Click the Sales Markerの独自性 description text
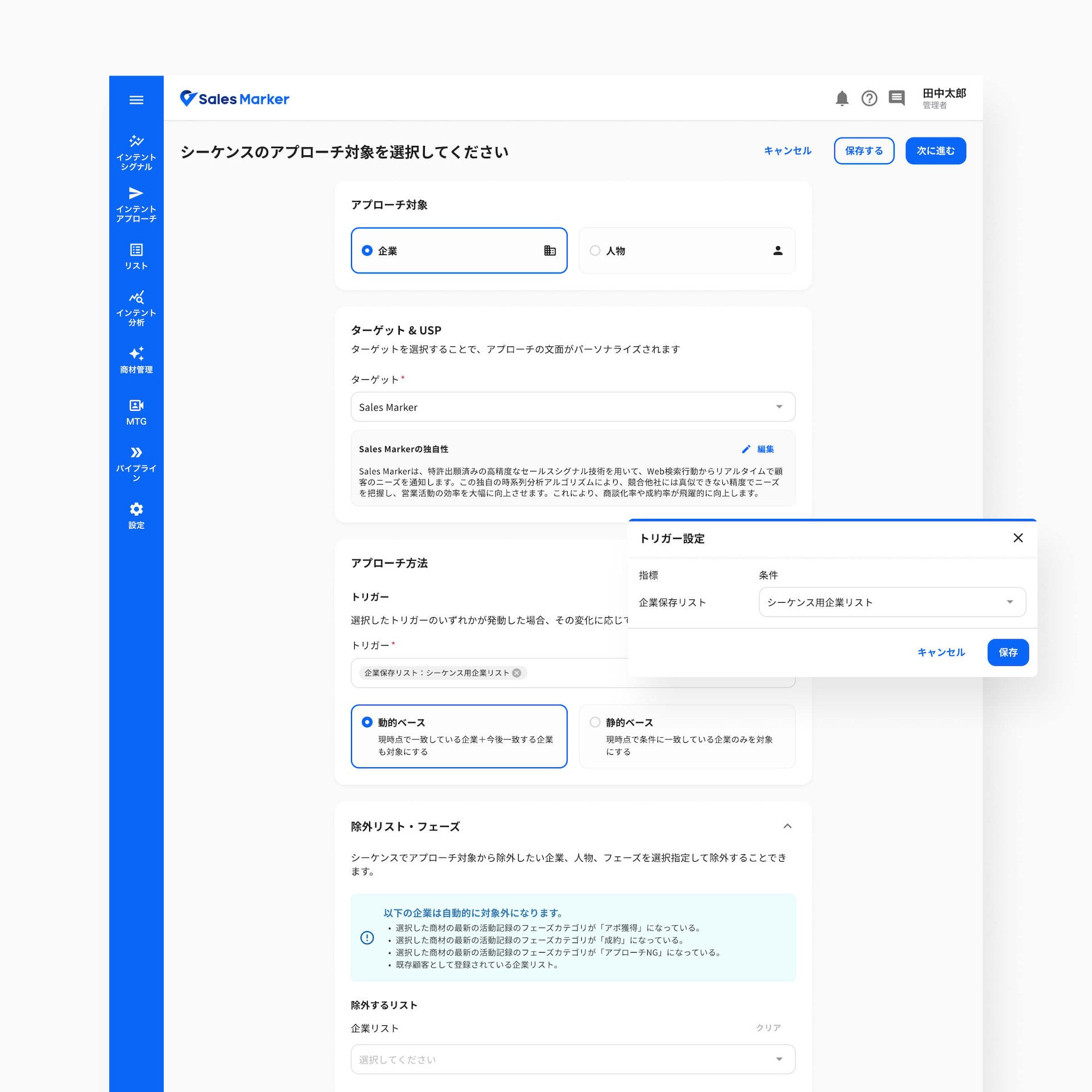The width and height of the screenshot is (1092, 1092). click(570, 482)
